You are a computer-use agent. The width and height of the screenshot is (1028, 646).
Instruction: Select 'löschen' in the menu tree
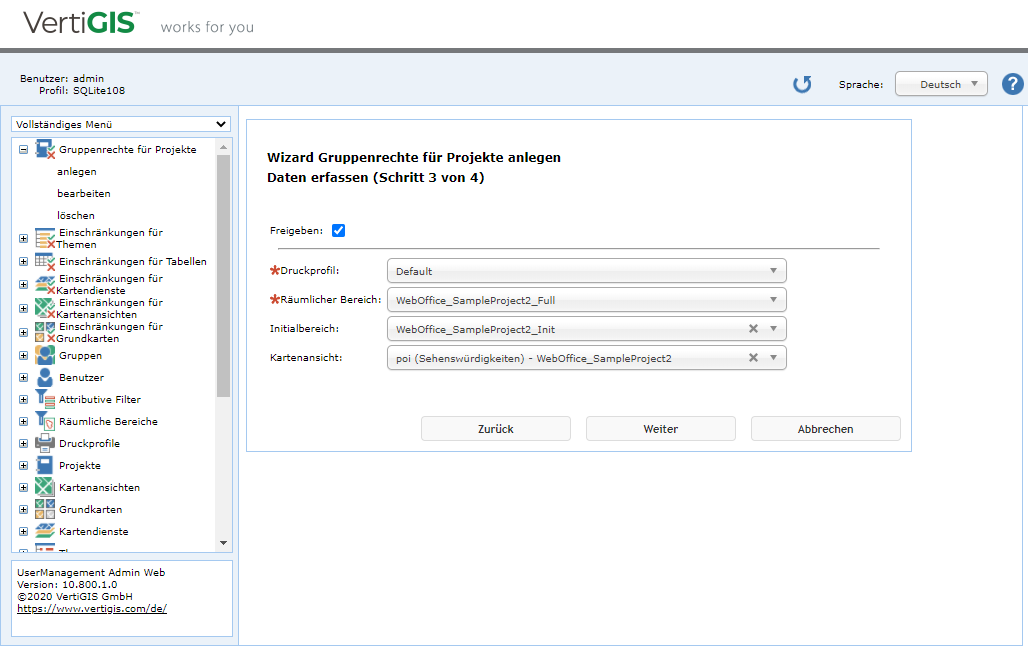(x=76, y=216)
